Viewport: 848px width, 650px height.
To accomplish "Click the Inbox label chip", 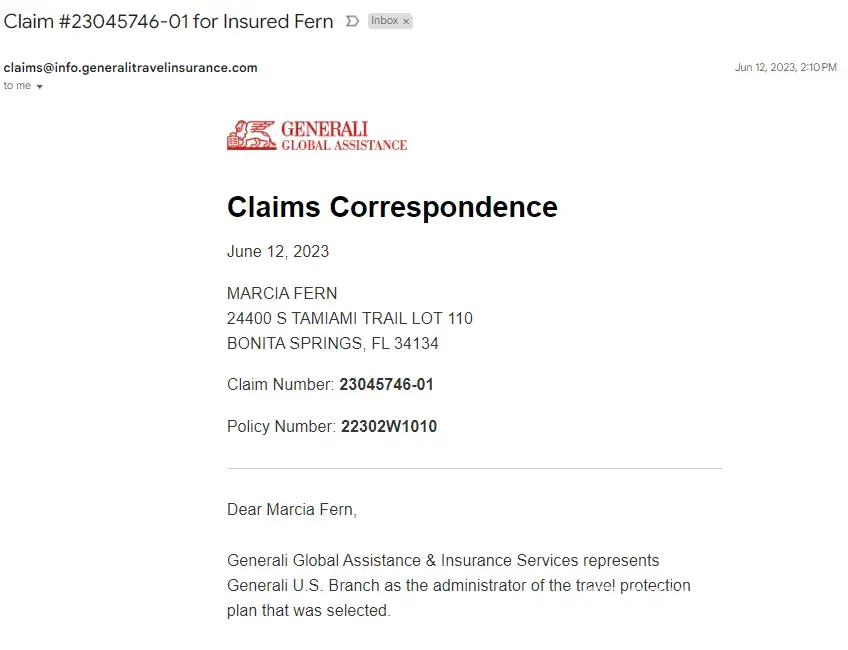I will 385,21.
